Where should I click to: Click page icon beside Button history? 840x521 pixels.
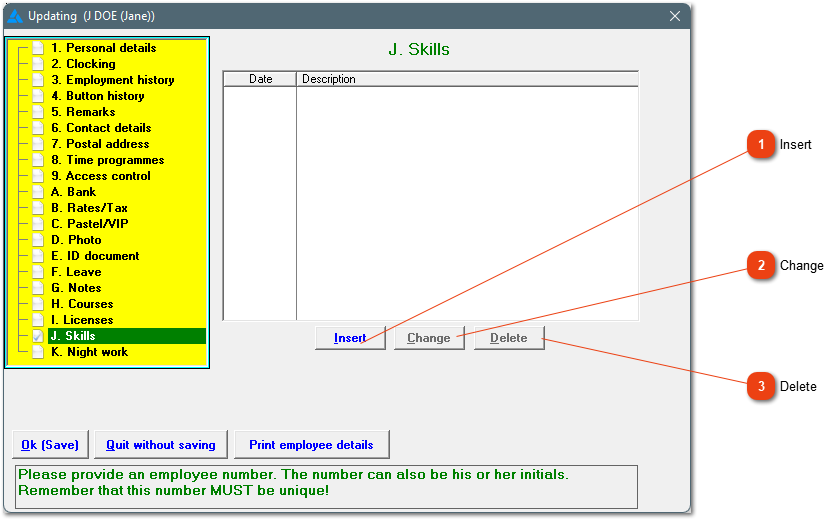[38, 96]
